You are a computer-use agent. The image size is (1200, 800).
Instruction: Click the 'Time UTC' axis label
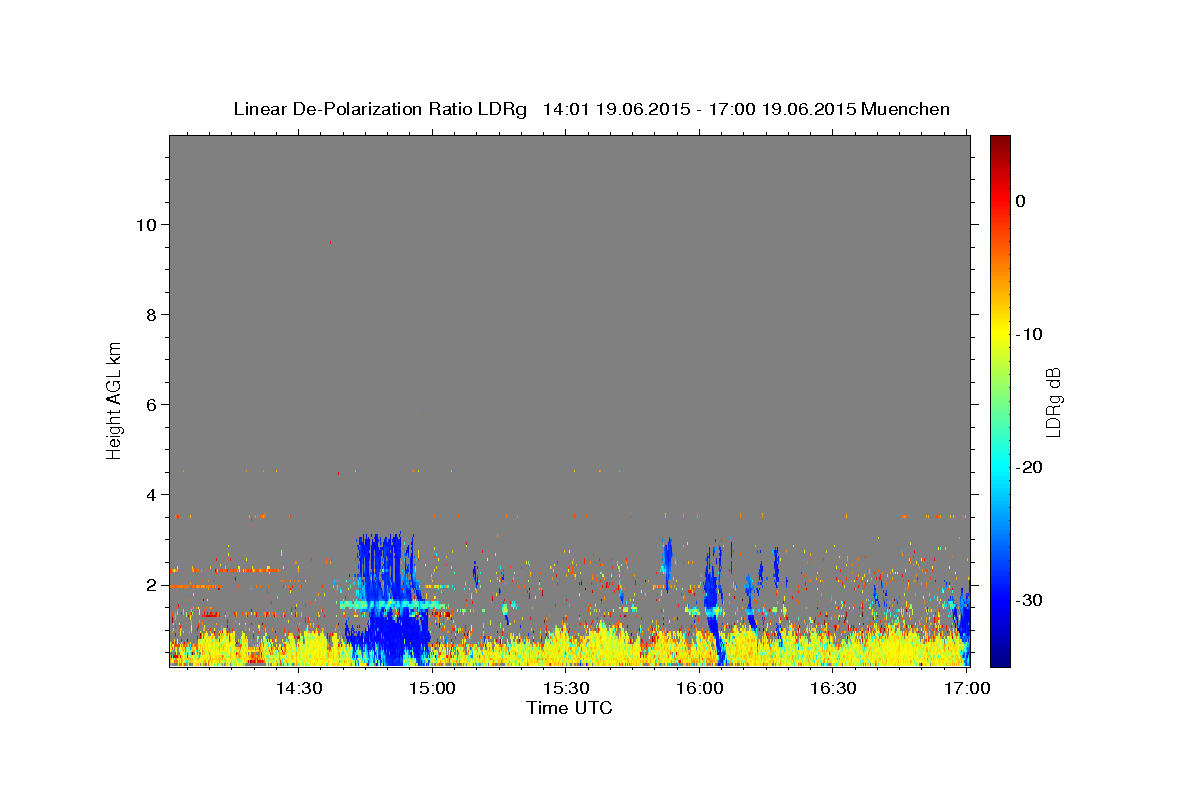[x=569, y=707]
